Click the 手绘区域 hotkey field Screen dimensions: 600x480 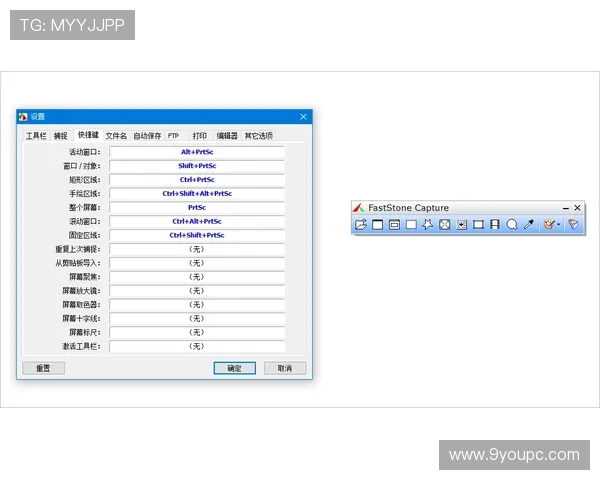pyautogui.click(x=197, y=194)
